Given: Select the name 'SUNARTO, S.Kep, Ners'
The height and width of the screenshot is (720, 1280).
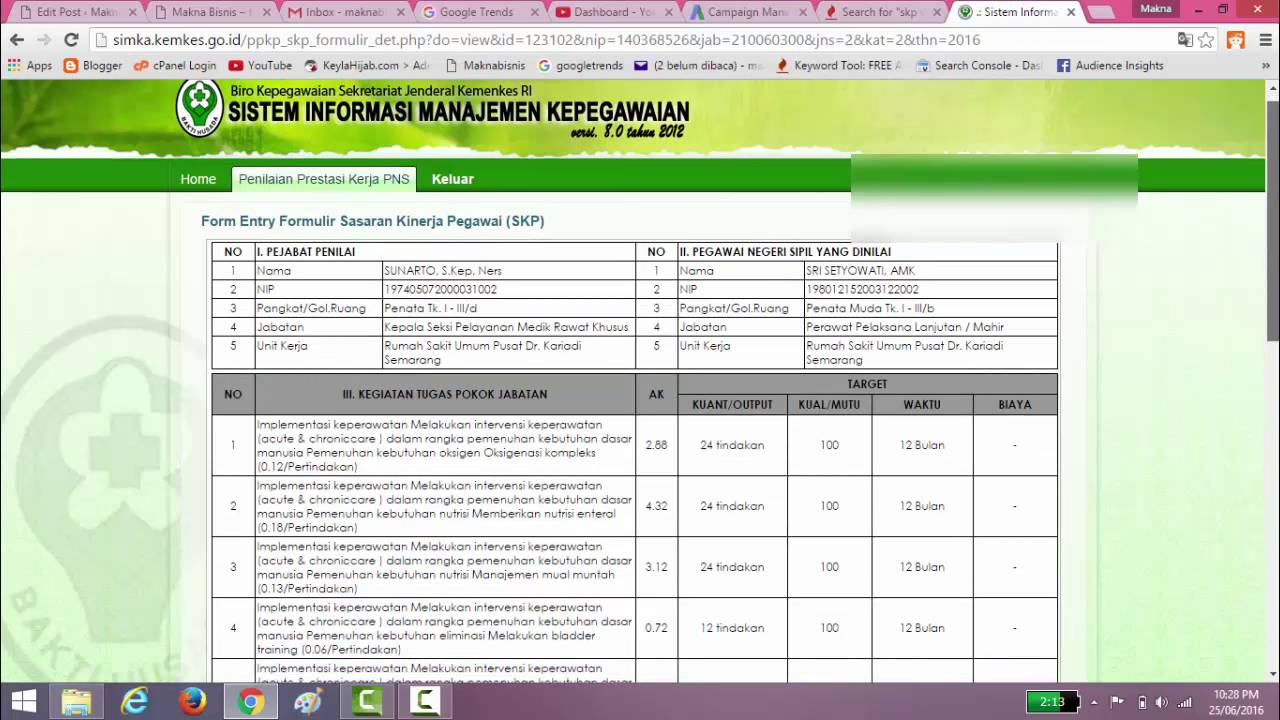Looking at the screenshot, I should (x=443, y=270).
